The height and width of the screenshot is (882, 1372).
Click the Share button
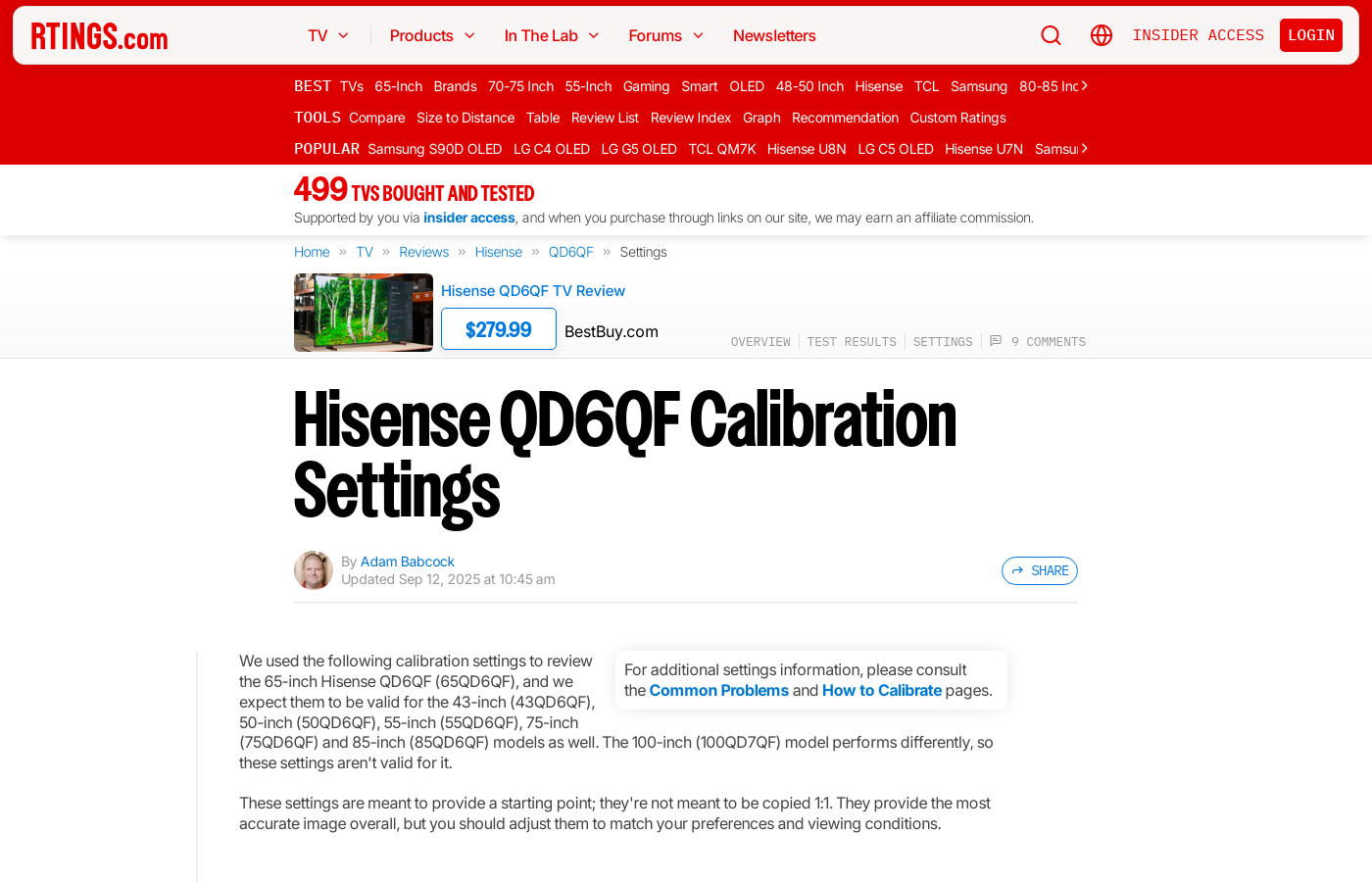coord(1039,570)
